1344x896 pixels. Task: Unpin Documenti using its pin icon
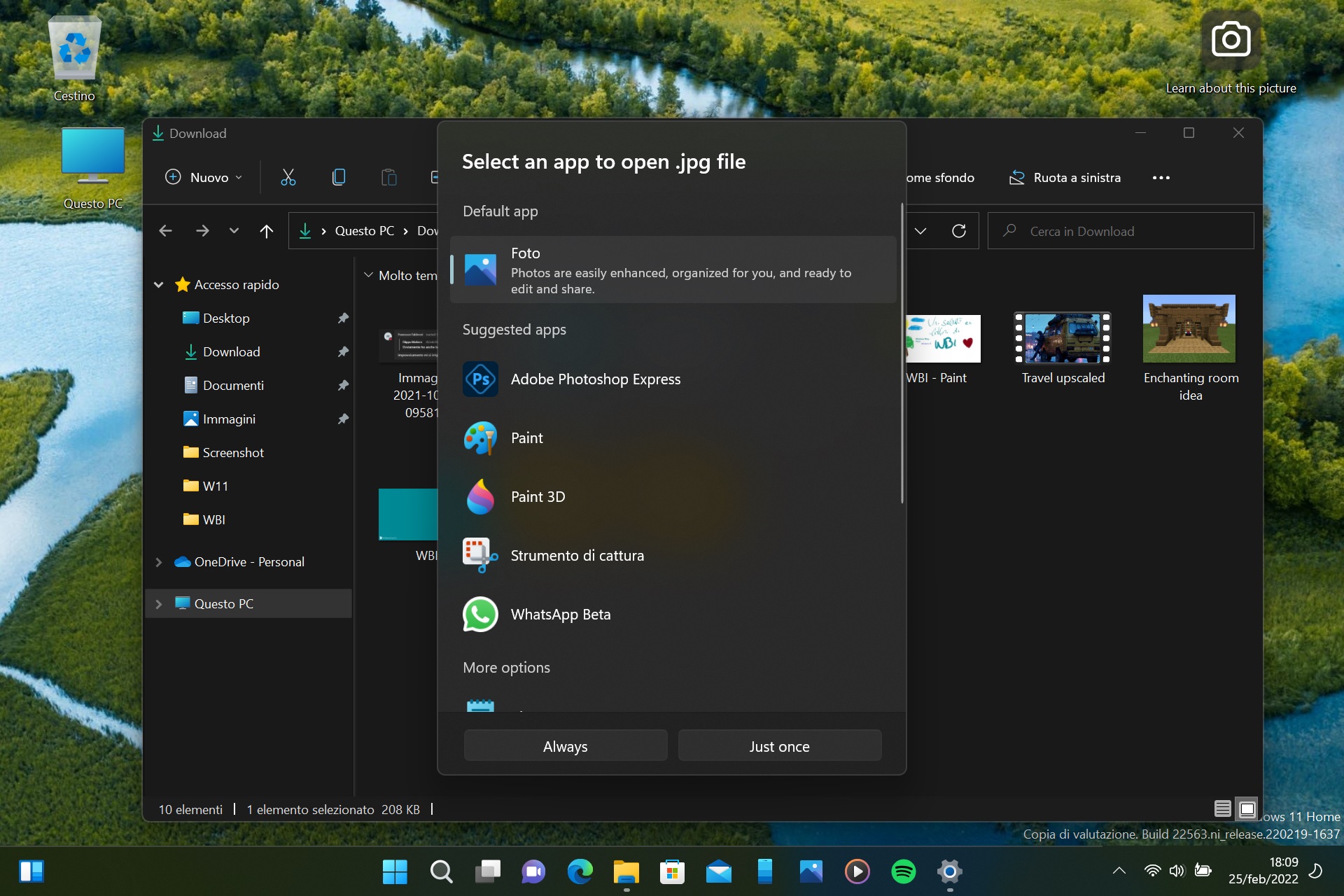click(x=343, y=386)
